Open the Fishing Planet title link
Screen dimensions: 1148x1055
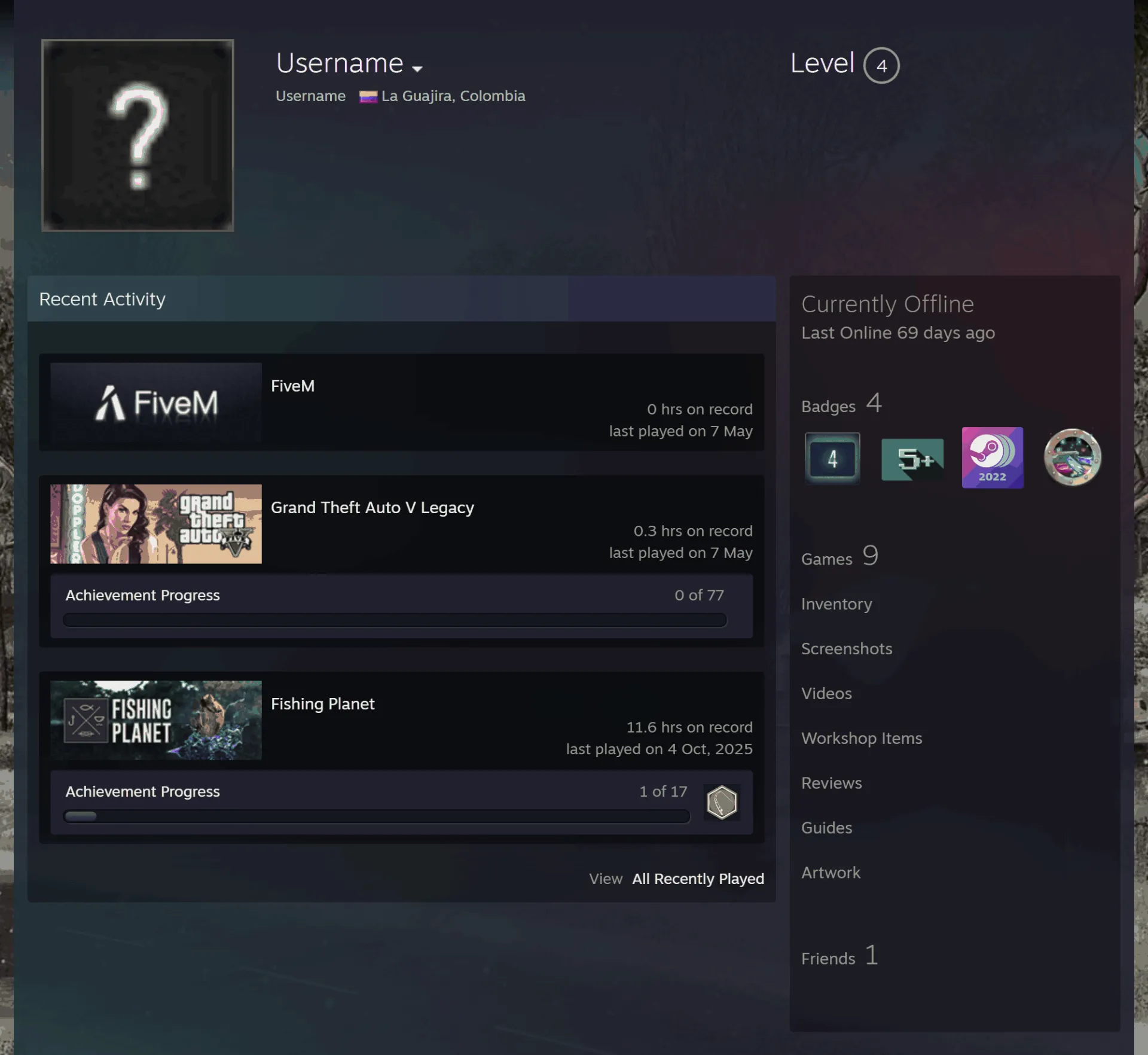click(x=323, y=703)
